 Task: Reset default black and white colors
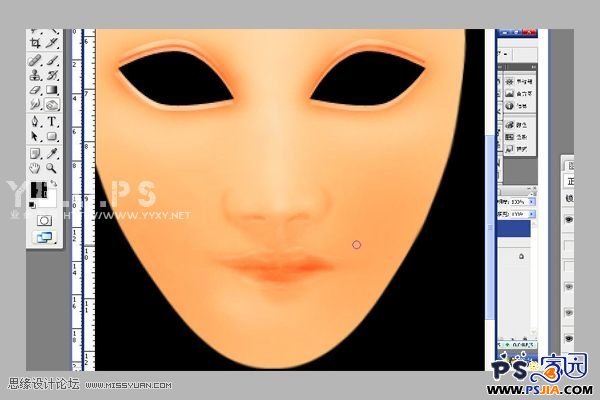[32, 205]
